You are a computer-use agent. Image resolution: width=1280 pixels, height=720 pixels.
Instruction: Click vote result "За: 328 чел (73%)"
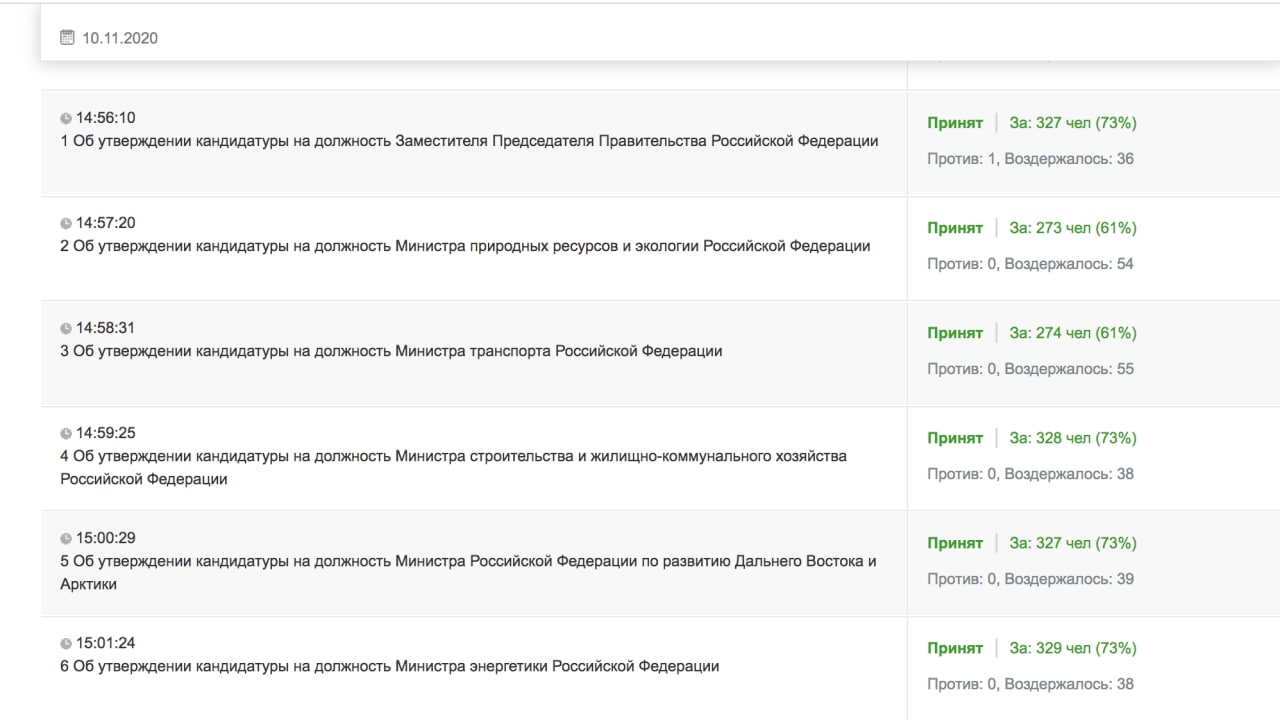(1072, 438)
